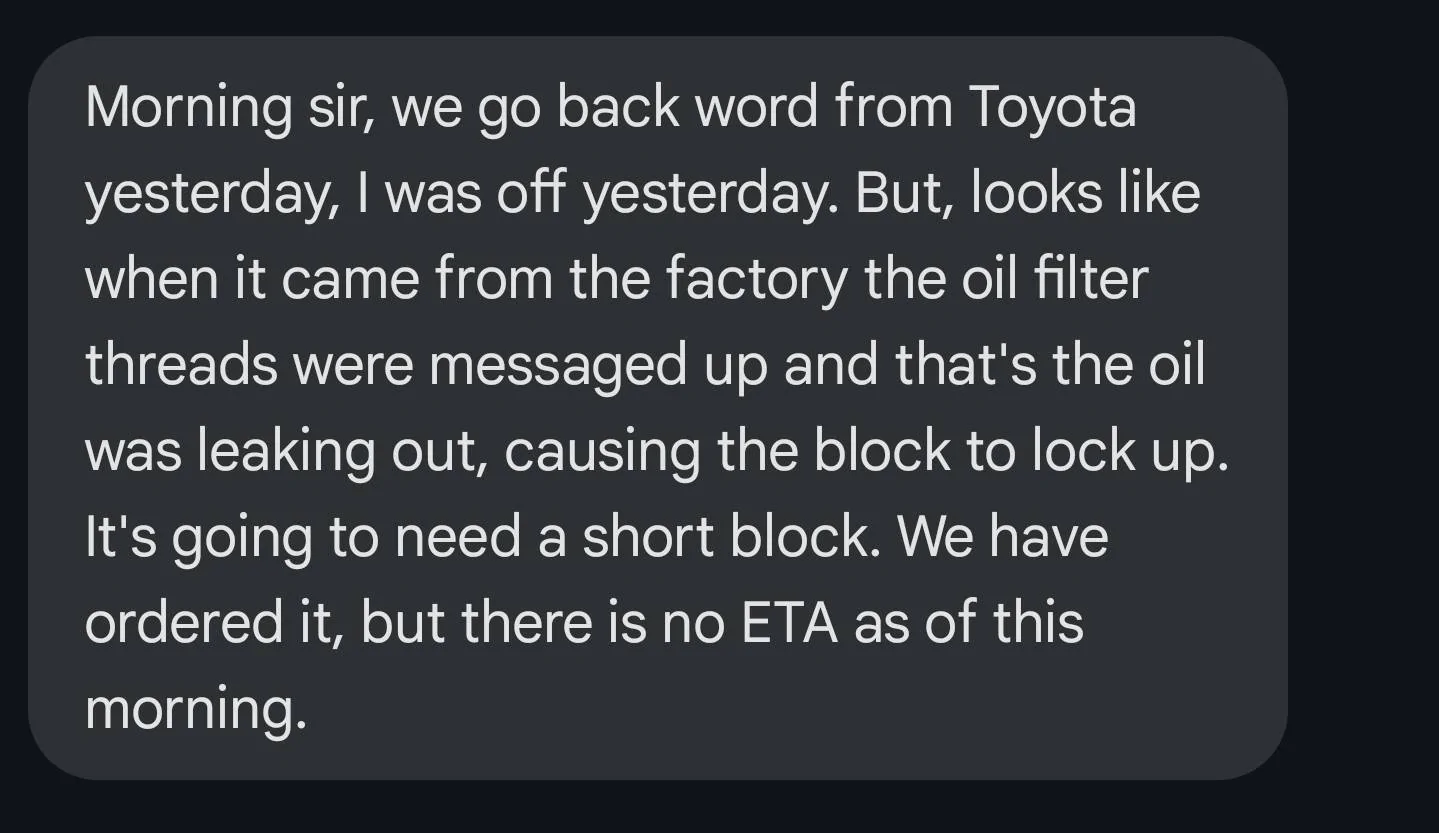The height and width of the screenshot is (833, 1439).
Task: Click the word "threads"
Action: point(181,365)
